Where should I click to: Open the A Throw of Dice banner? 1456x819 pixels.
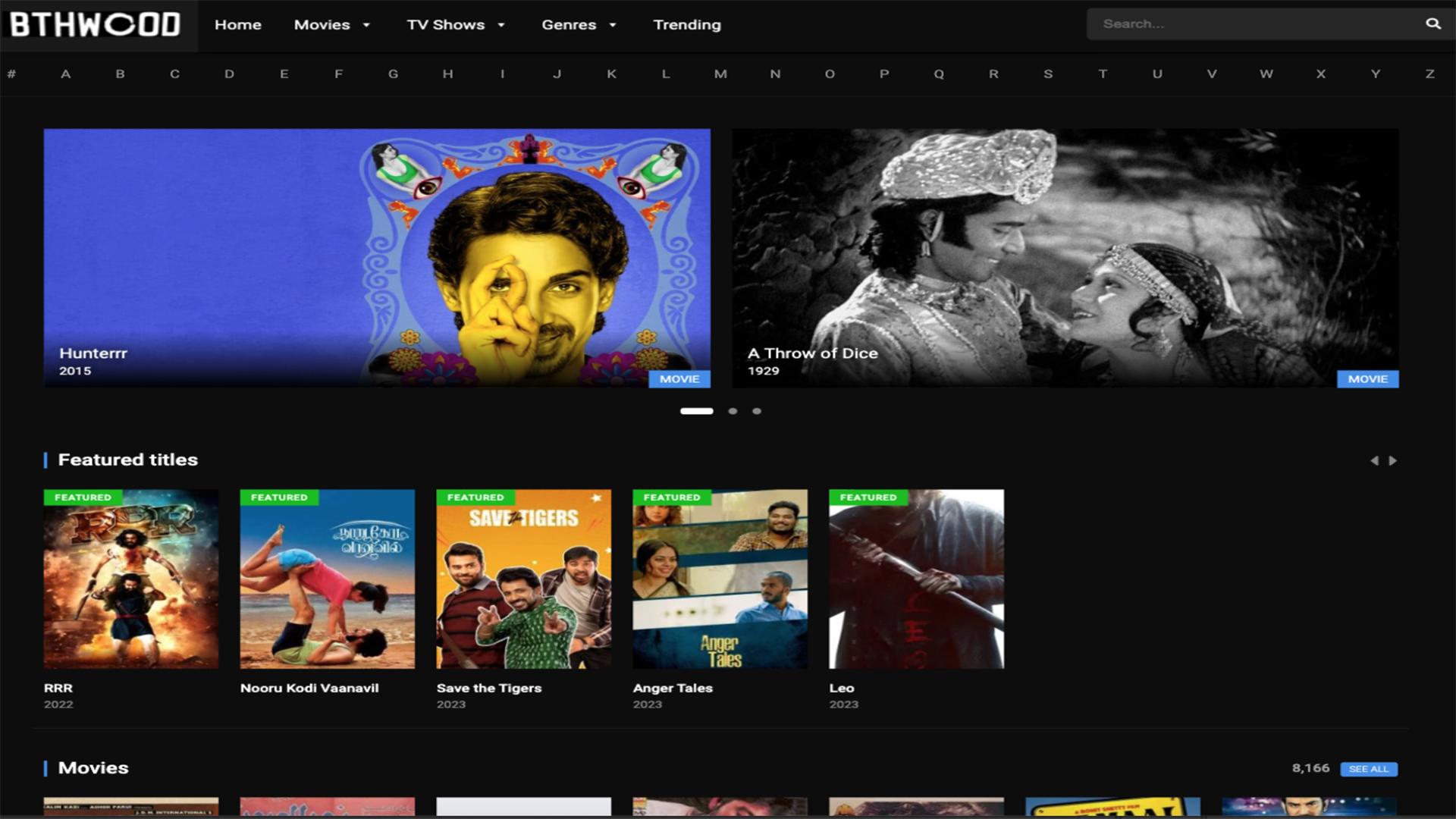click(1065, 258)
